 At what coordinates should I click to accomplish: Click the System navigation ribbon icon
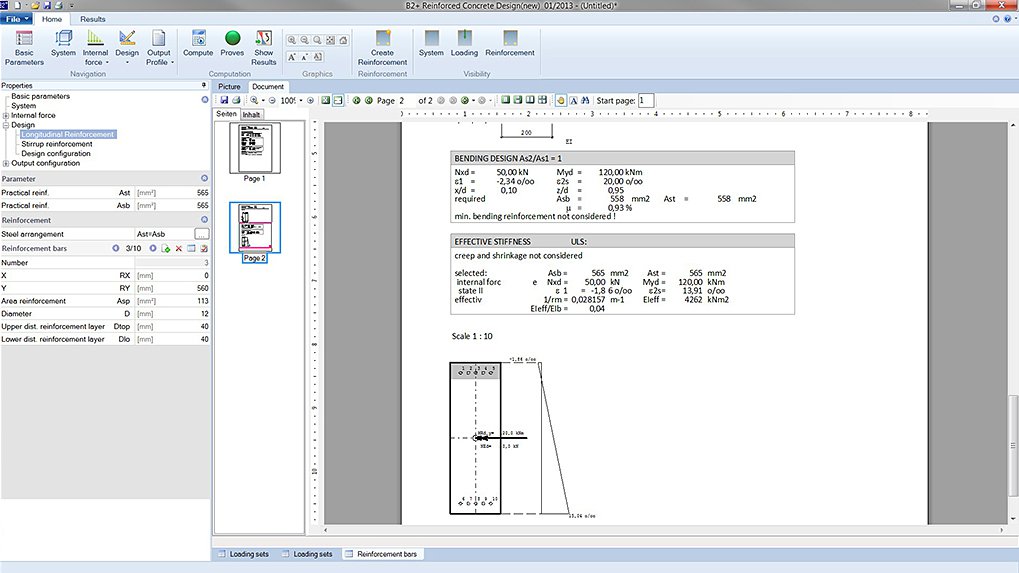click(63, 44)
